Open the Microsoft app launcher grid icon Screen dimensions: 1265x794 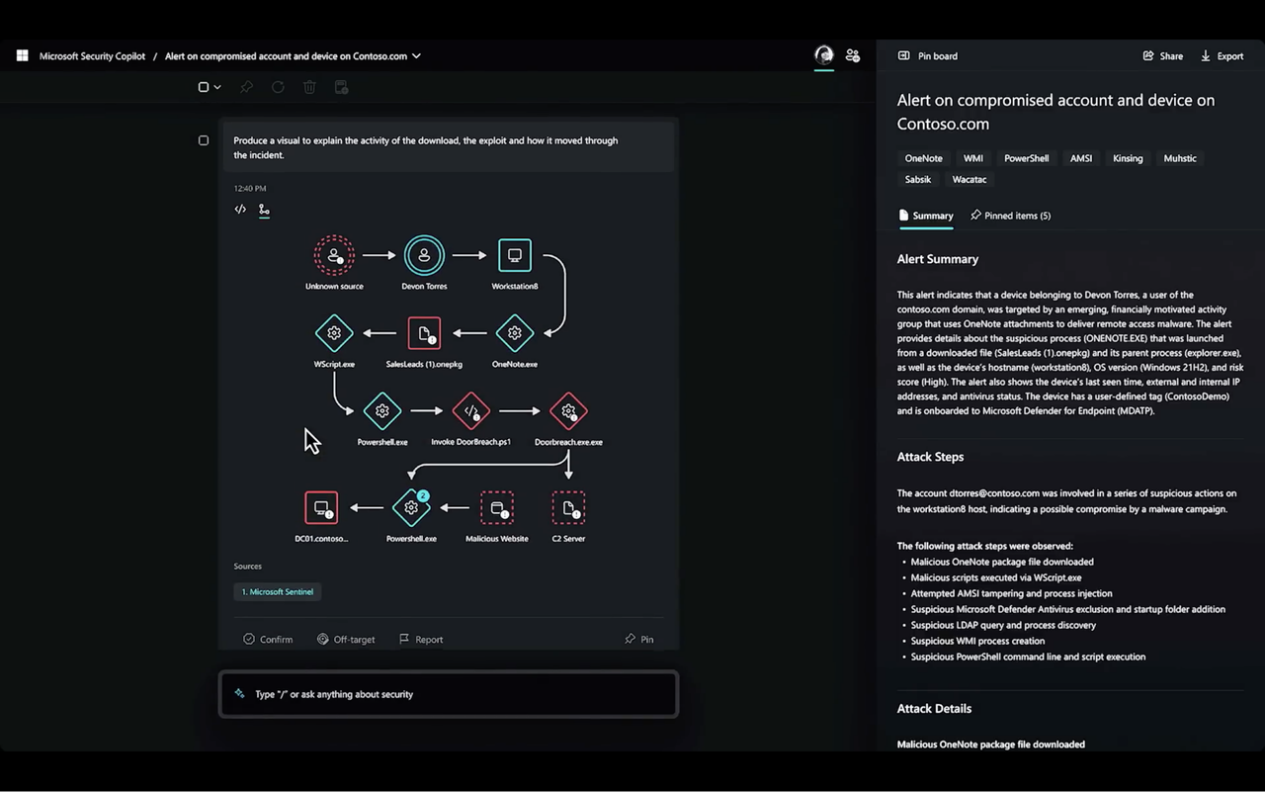tap(22, 56)
